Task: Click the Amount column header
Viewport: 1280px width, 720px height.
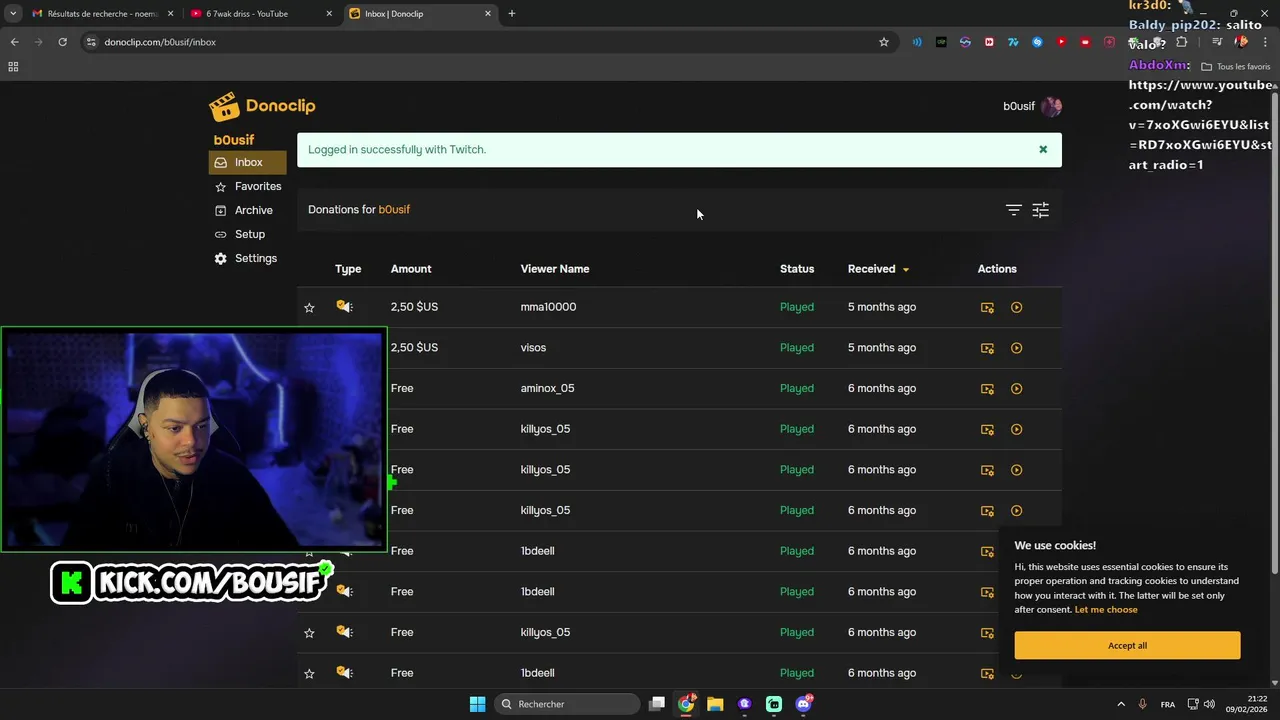Action: coord(411,268)
